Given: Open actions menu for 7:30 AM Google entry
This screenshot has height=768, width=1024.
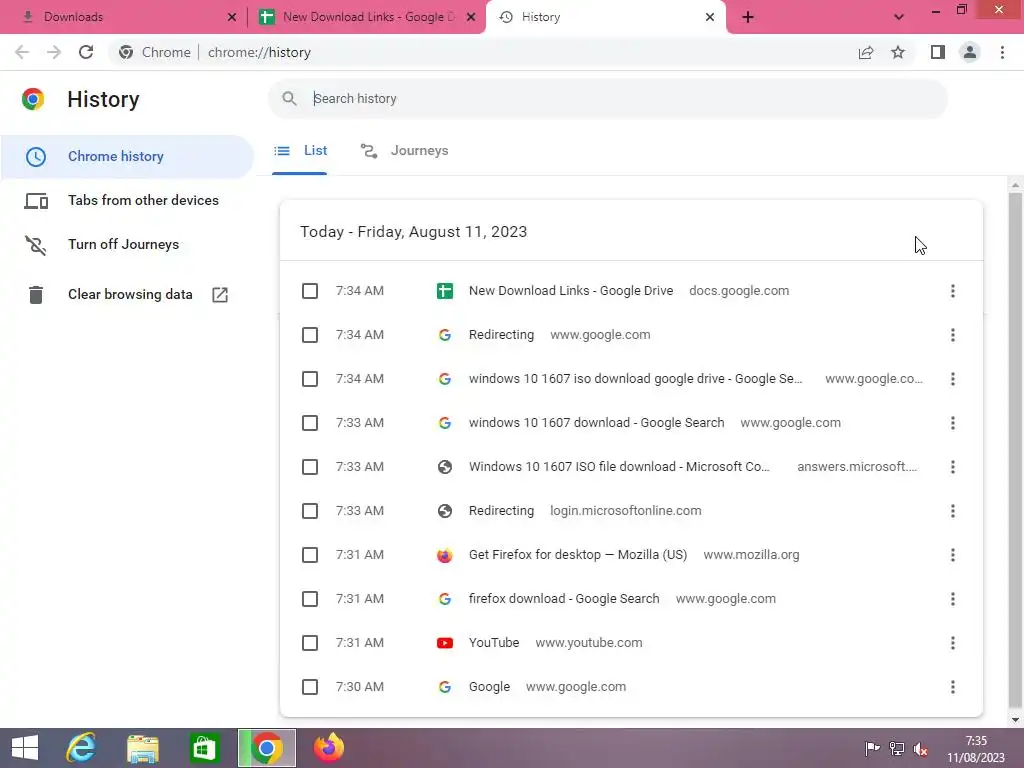Looking at the screenshot, I should pyautogui.click(x=953, y=687).
